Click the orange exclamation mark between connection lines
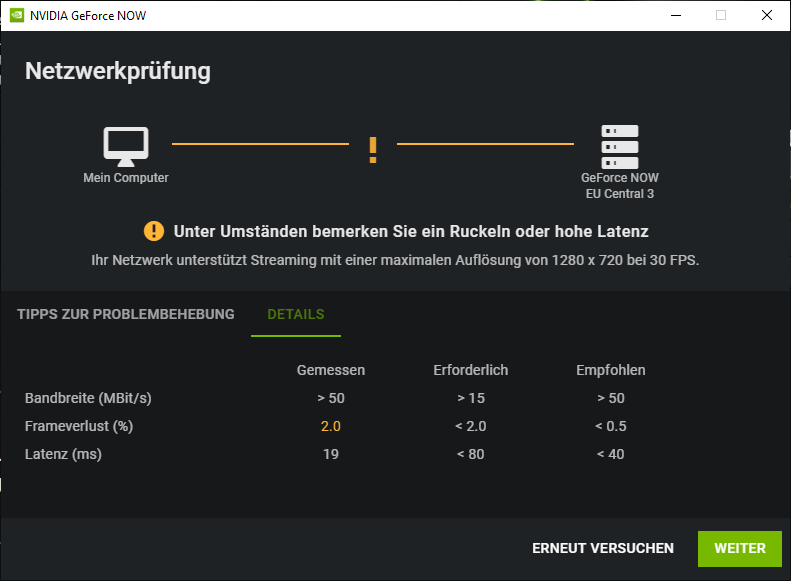This screenshot has height=581, width=791. [x=373, y=150]
